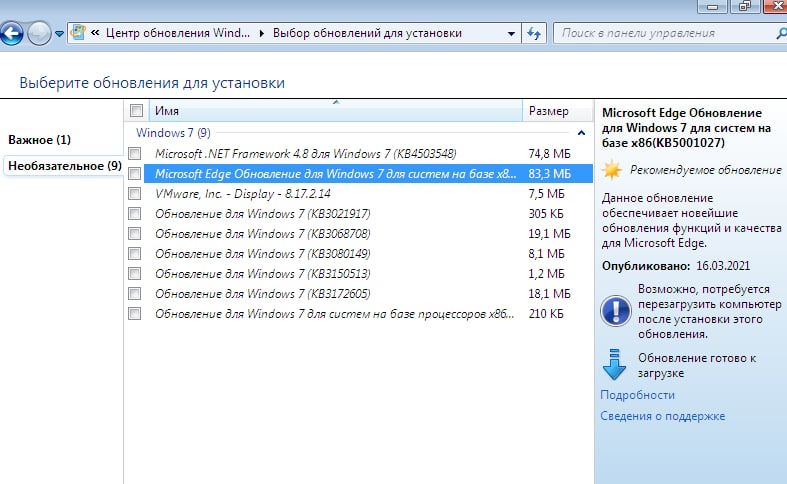787x484 pixels.
Task: Click the blue restart warning exclamation icon
Action: coord(615,311)
